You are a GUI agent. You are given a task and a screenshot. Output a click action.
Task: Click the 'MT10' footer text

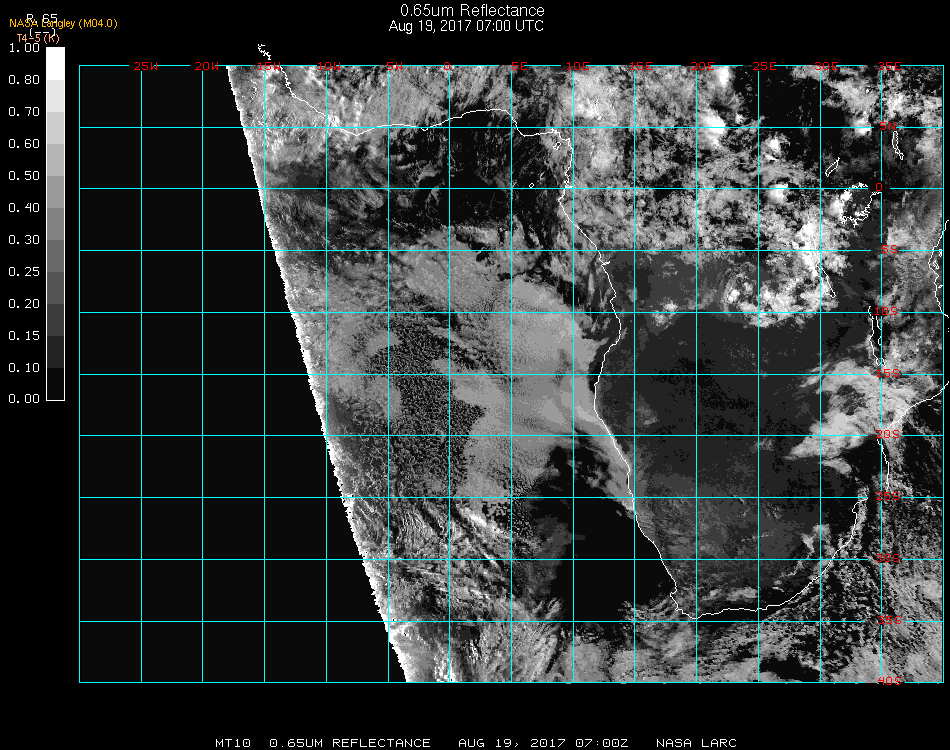[233, 743]
